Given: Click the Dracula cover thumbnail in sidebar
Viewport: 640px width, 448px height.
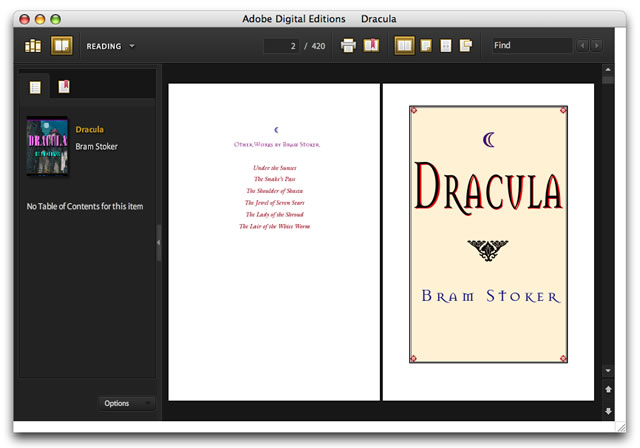Looking at the screenshot, I should click(47, 146).
